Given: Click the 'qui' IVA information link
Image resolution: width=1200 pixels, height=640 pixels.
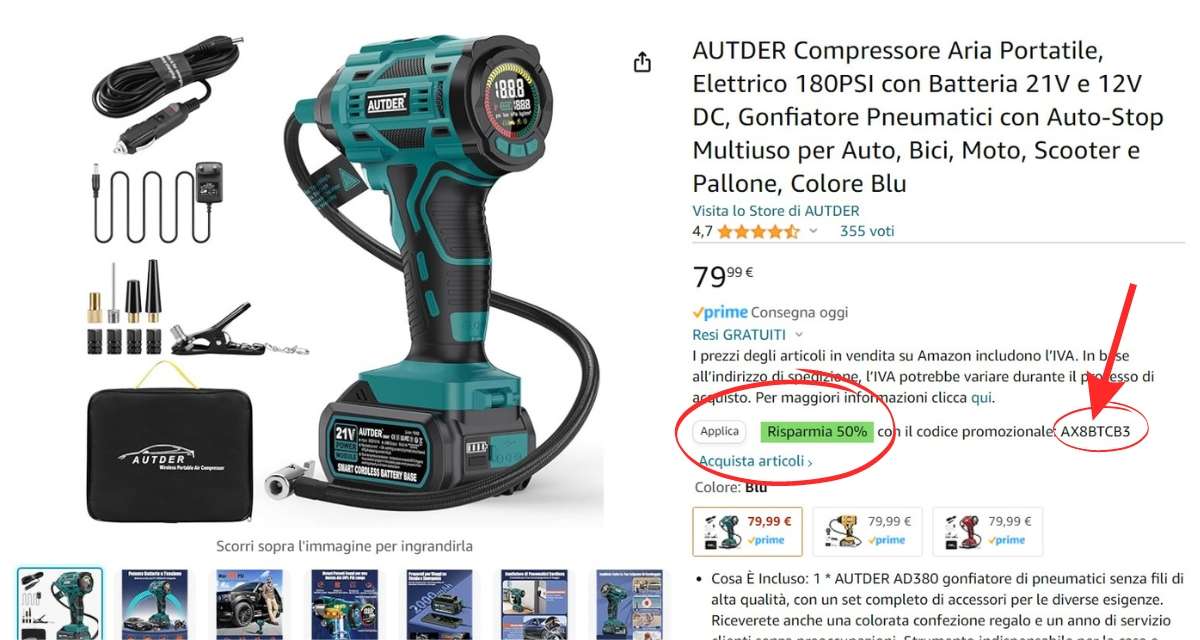Looking at the screenshot, I should (x=982, y=397).
